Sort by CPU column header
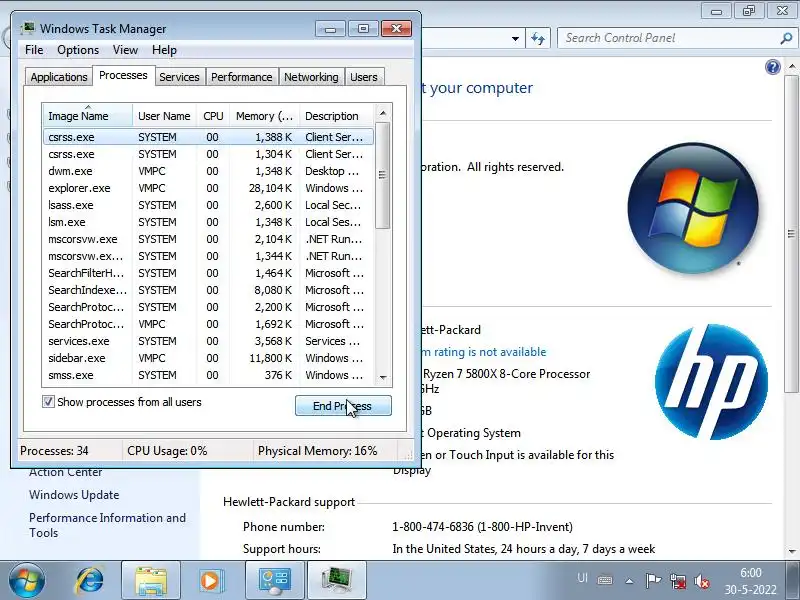Image resolution: width=800 pixels, height=600 pixels. click(x=213, y=116)
